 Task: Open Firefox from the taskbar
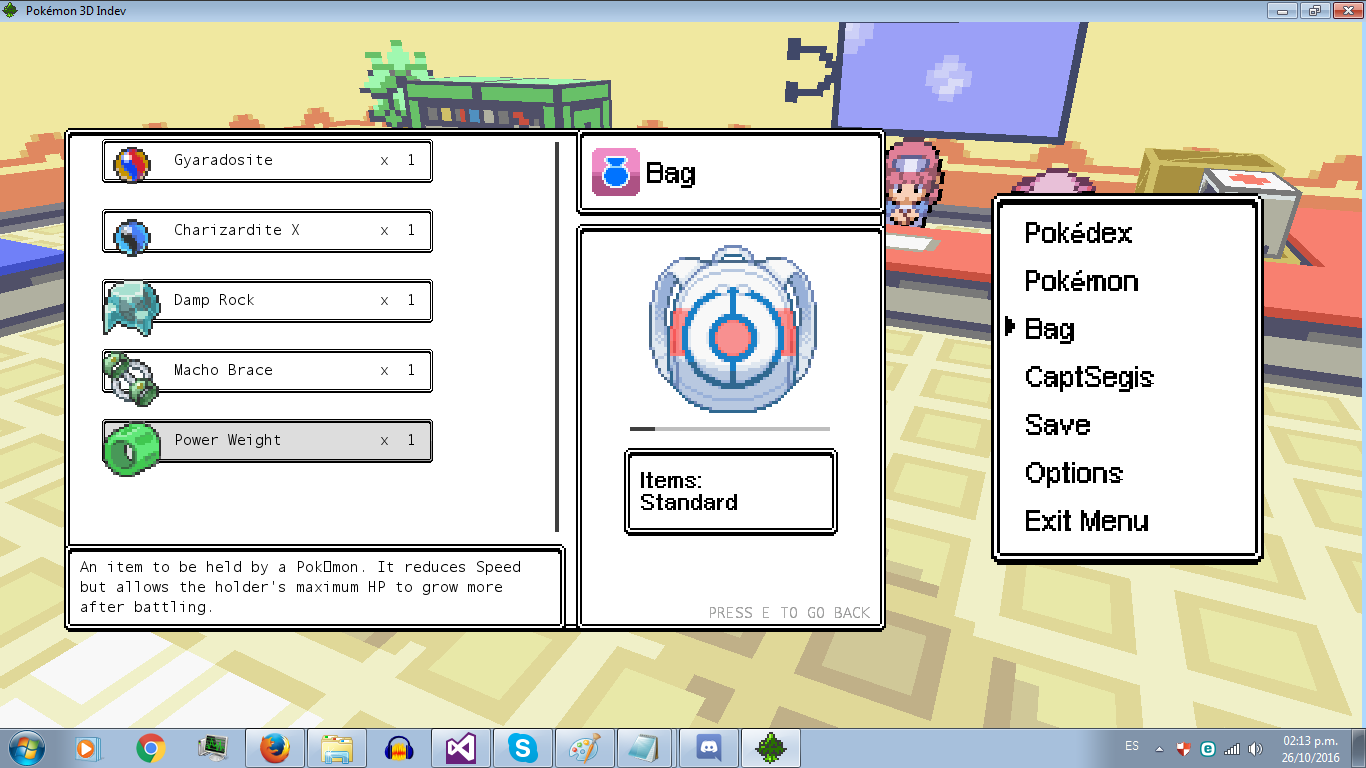pos(274,747)
